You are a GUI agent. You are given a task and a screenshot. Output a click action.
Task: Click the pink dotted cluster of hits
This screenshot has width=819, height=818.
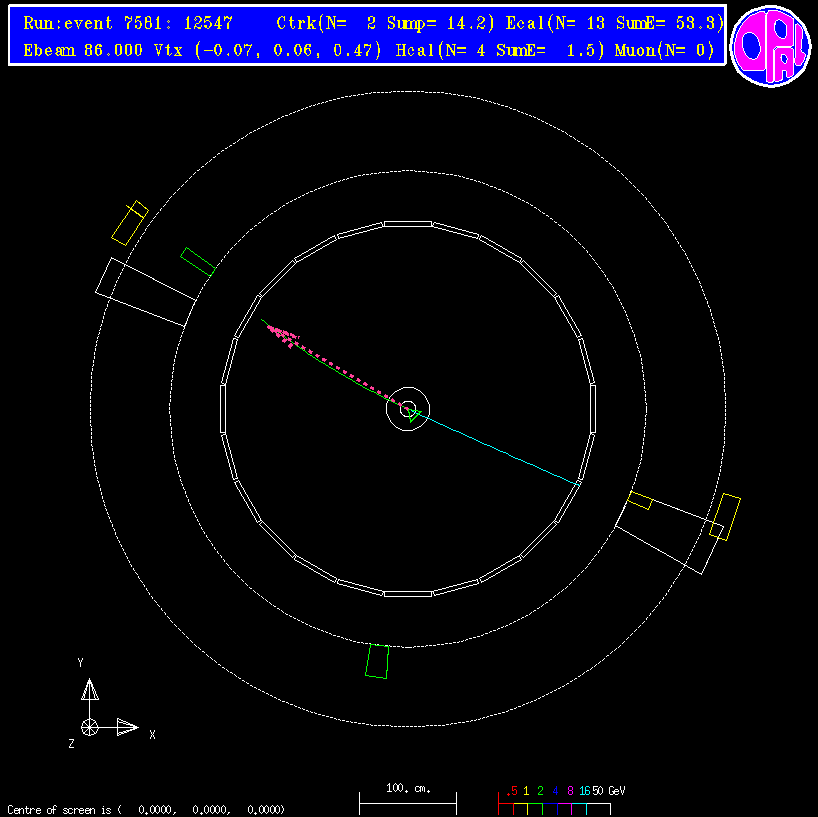[285, 335]
